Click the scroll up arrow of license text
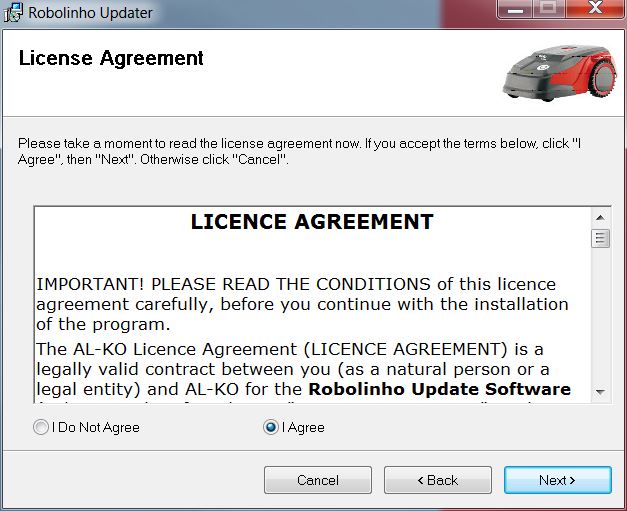 600,217
